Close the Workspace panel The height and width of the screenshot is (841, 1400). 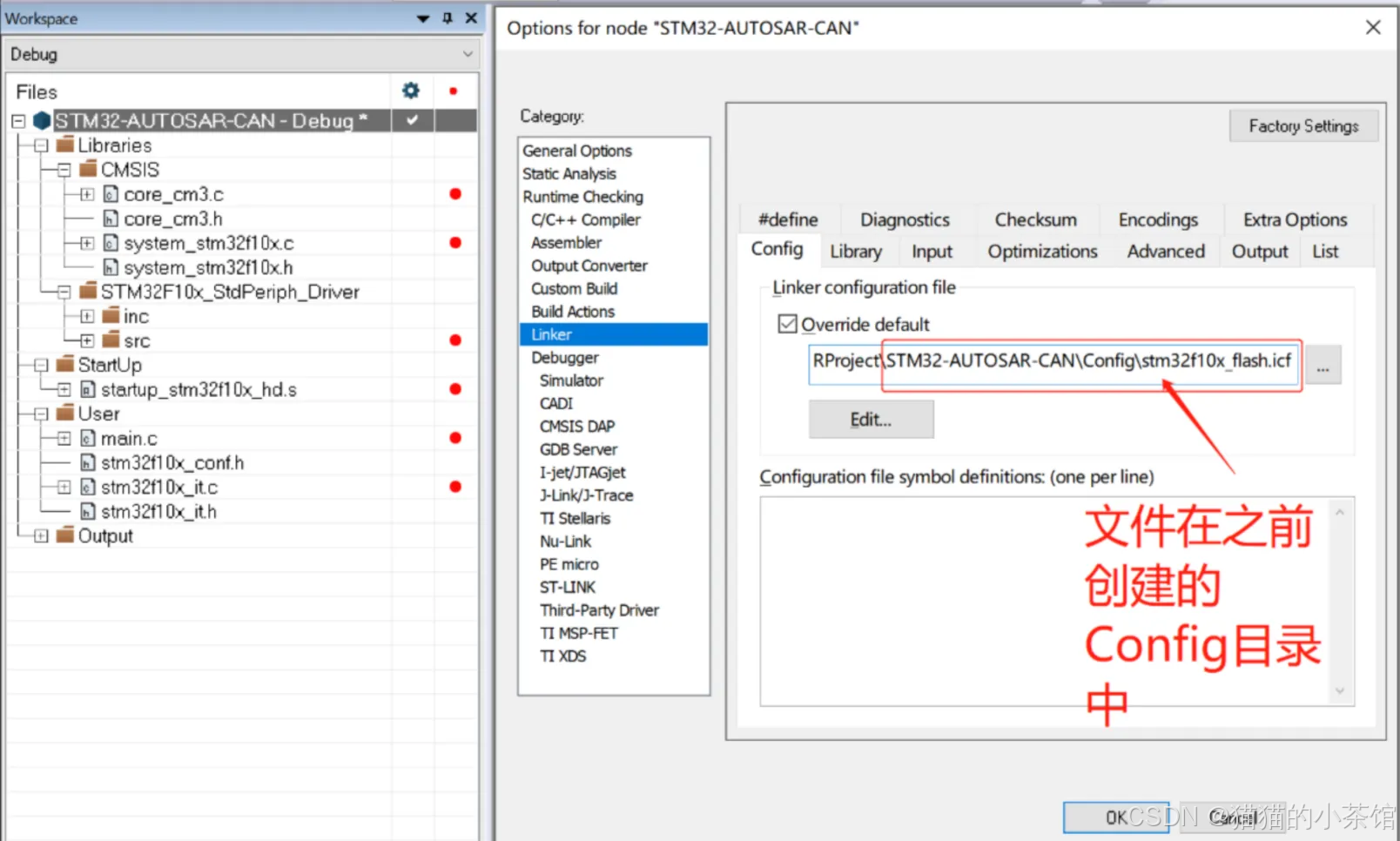(471, 17)
